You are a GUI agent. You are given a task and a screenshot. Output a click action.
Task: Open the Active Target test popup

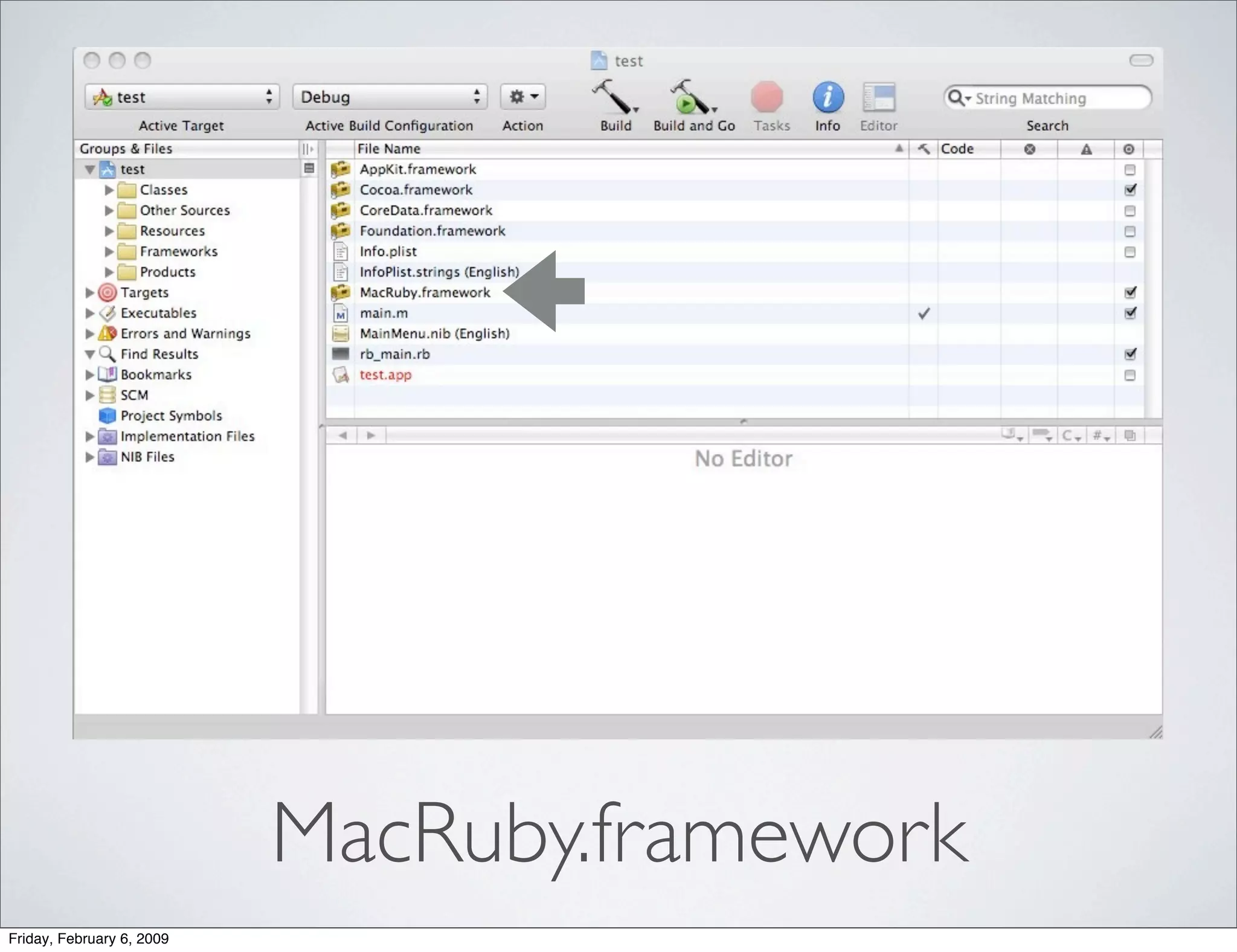(x=182, y=97)
